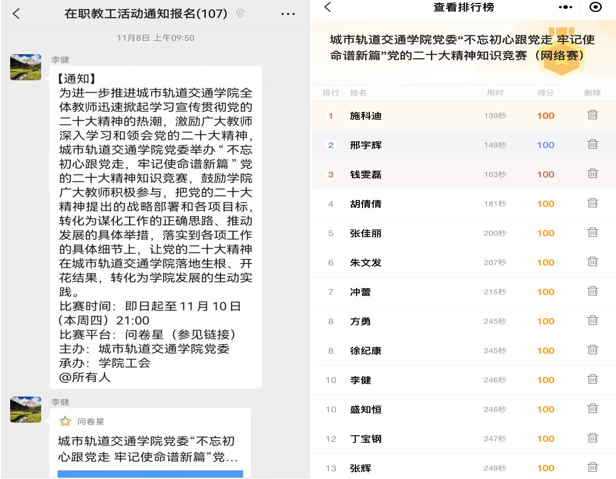Go back from the group chat screen

click(17, 14)
